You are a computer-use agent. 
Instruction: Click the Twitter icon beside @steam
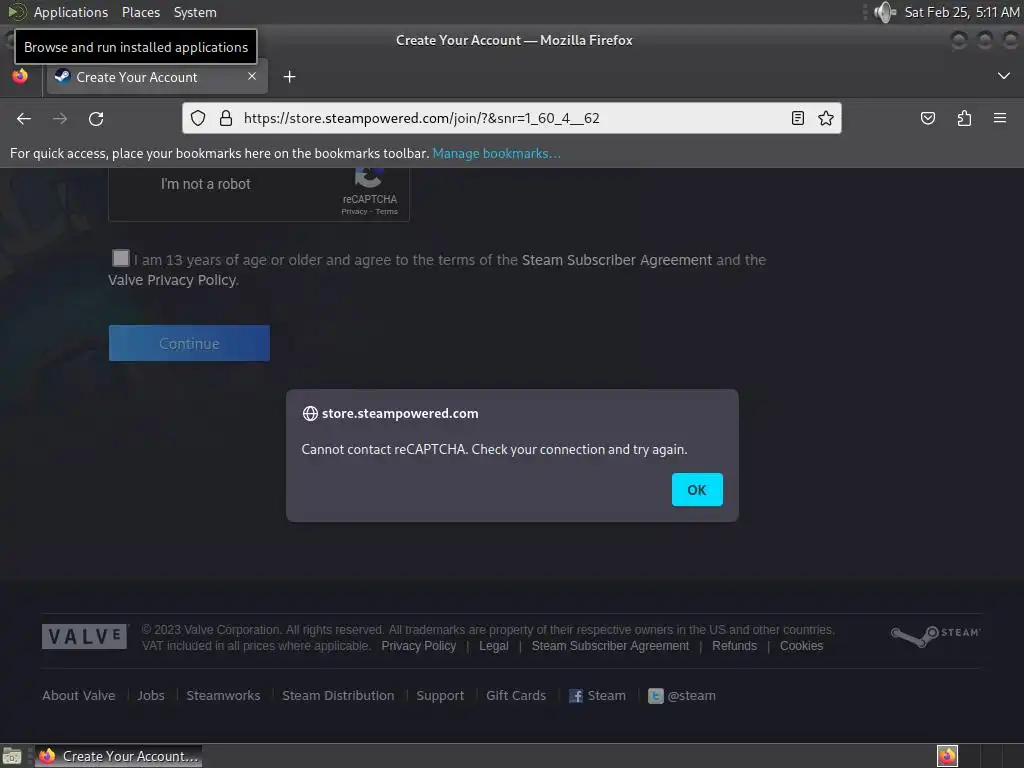tap(655, 696)
